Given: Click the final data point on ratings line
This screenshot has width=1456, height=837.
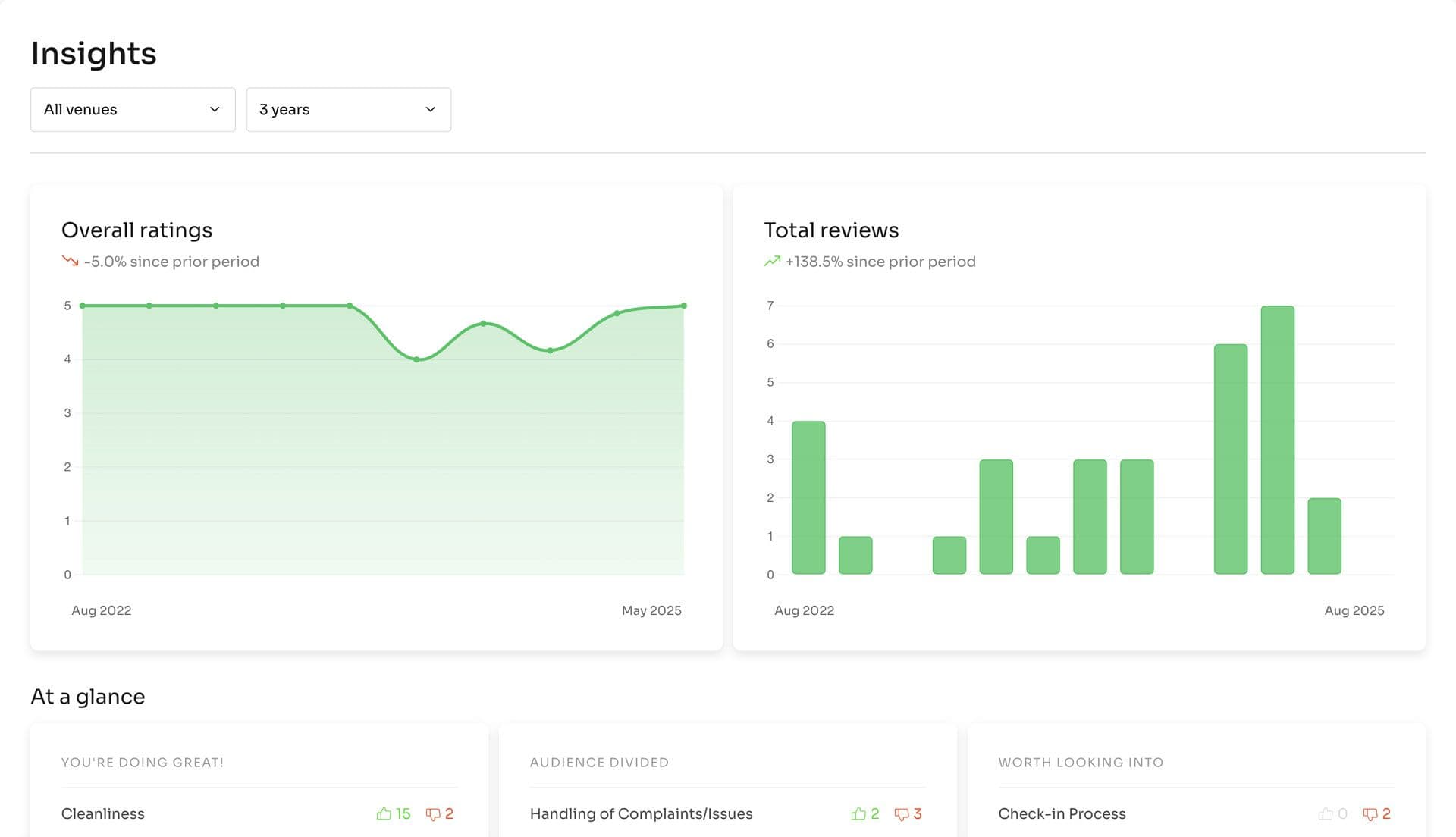Looking at the screenshot, I should 684,306.
